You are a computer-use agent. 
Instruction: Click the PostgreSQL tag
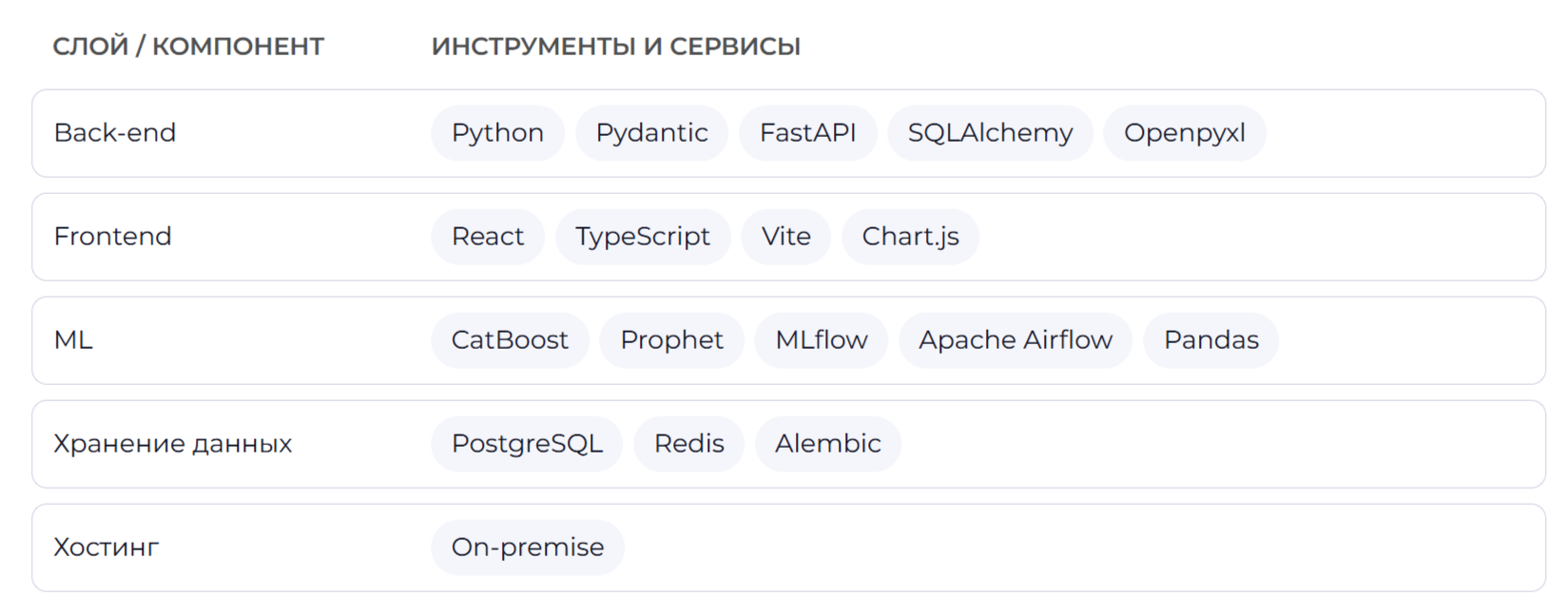[527, 444]
